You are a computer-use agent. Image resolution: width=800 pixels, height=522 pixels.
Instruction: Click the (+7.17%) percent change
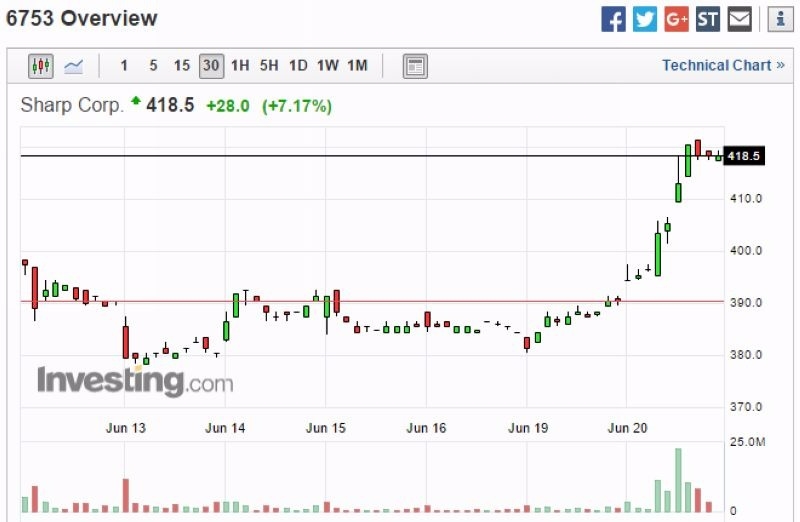pyautogui.click(x=297, y=106)
